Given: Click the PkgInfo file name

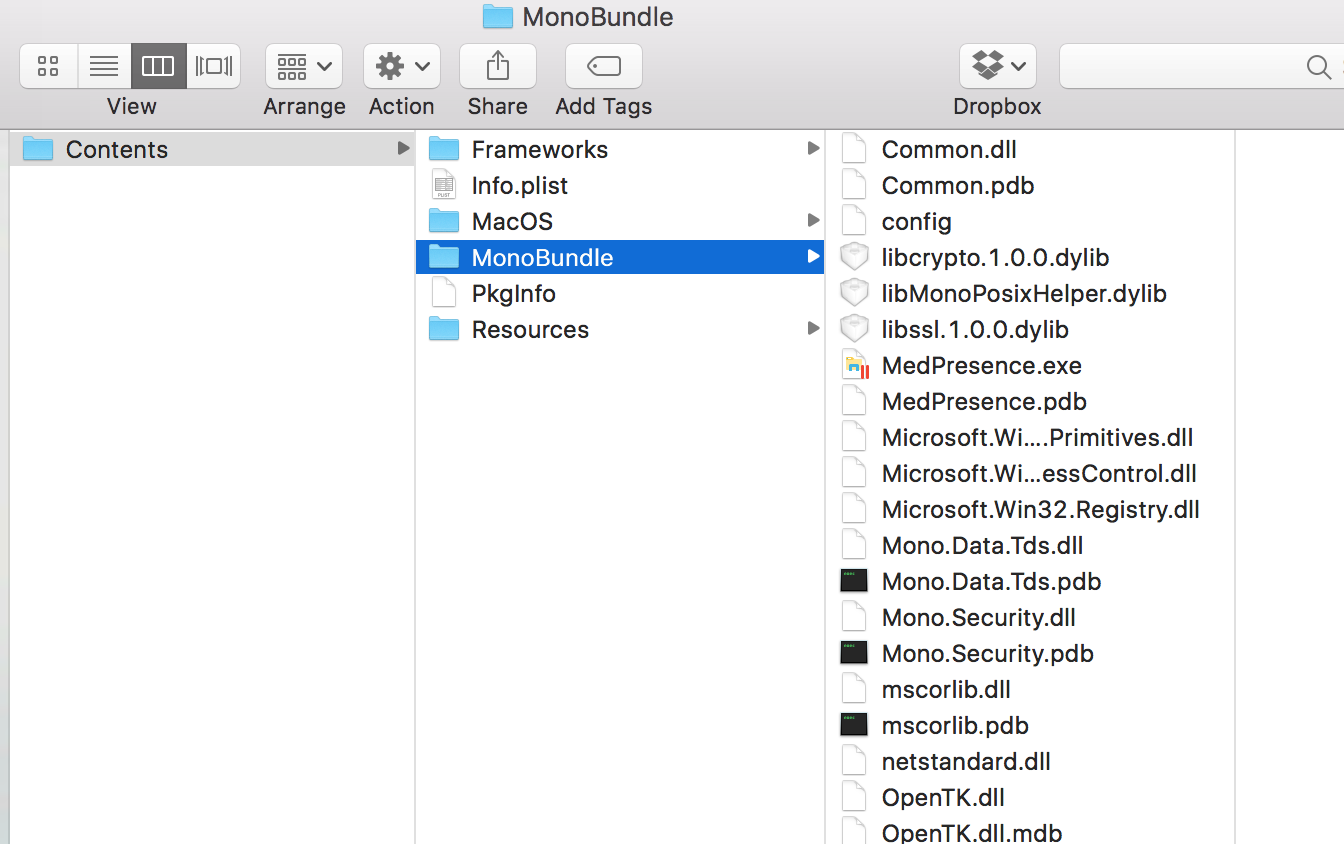Looking at the screenshot, I should pyautogui.click(x=514, y=293).
